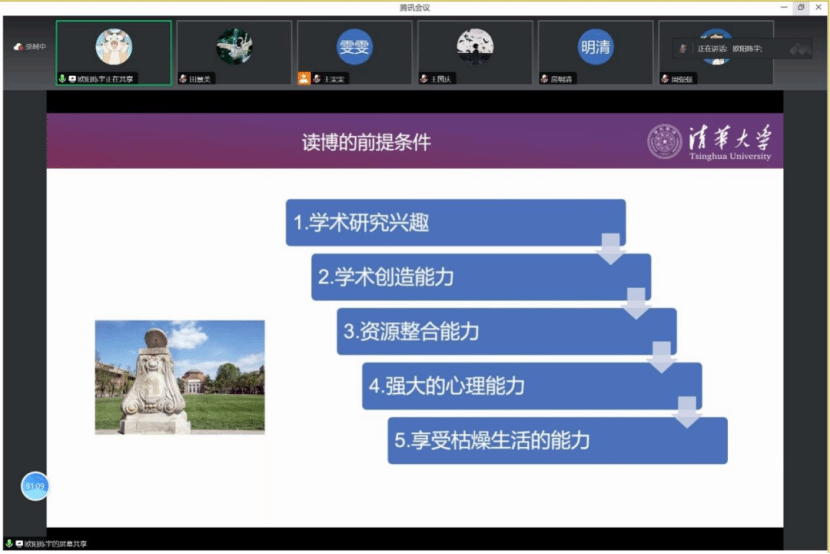
Task: Click the muted mic icon on the 明清 participant tile
Action: (543, 78)
